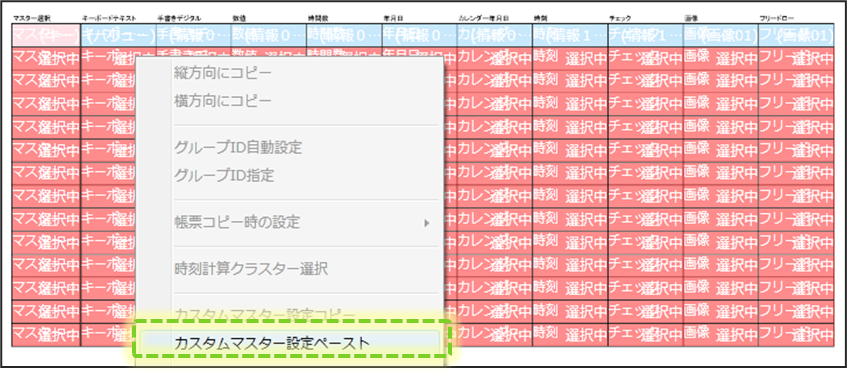The height and width of the screenshot is (375, 847).
Task: Choose グループID自動設定 menu item
Action: (238, 147)
